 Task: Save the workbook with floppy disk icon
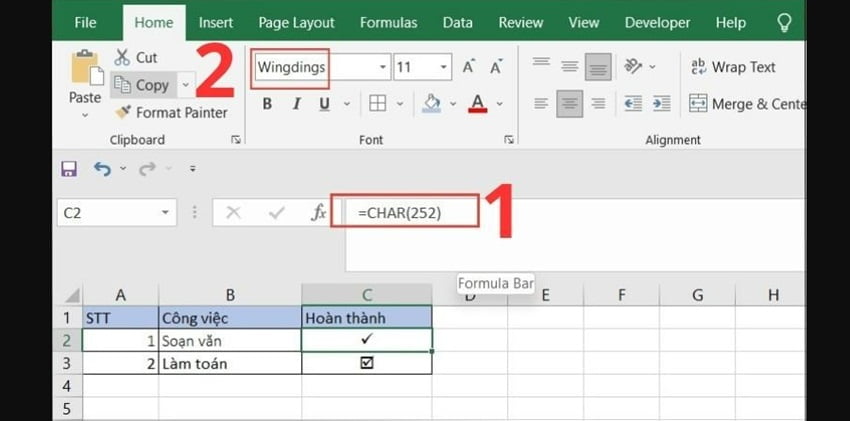tap(69, 169)
